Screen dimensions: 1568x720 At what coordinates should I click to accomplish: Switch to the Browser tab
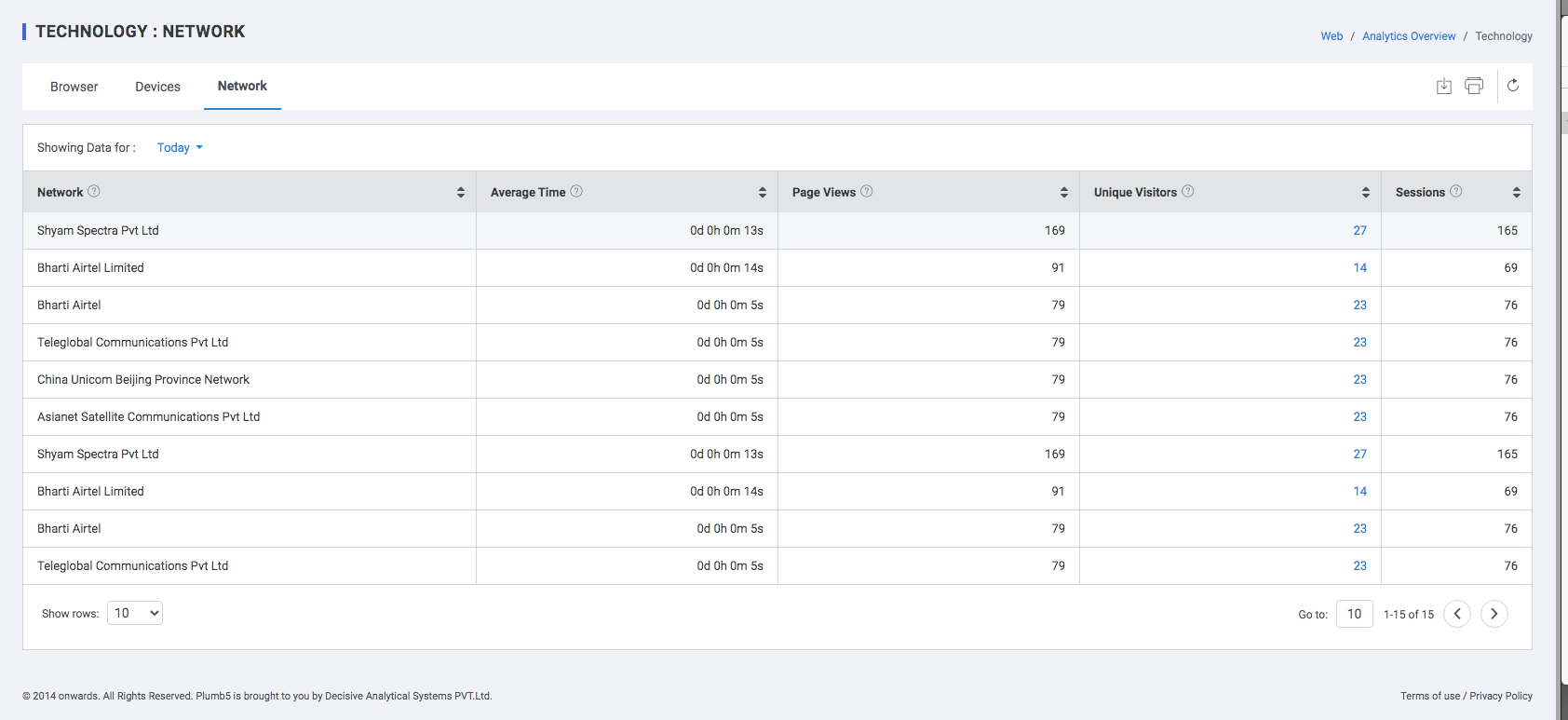point(74,87)
